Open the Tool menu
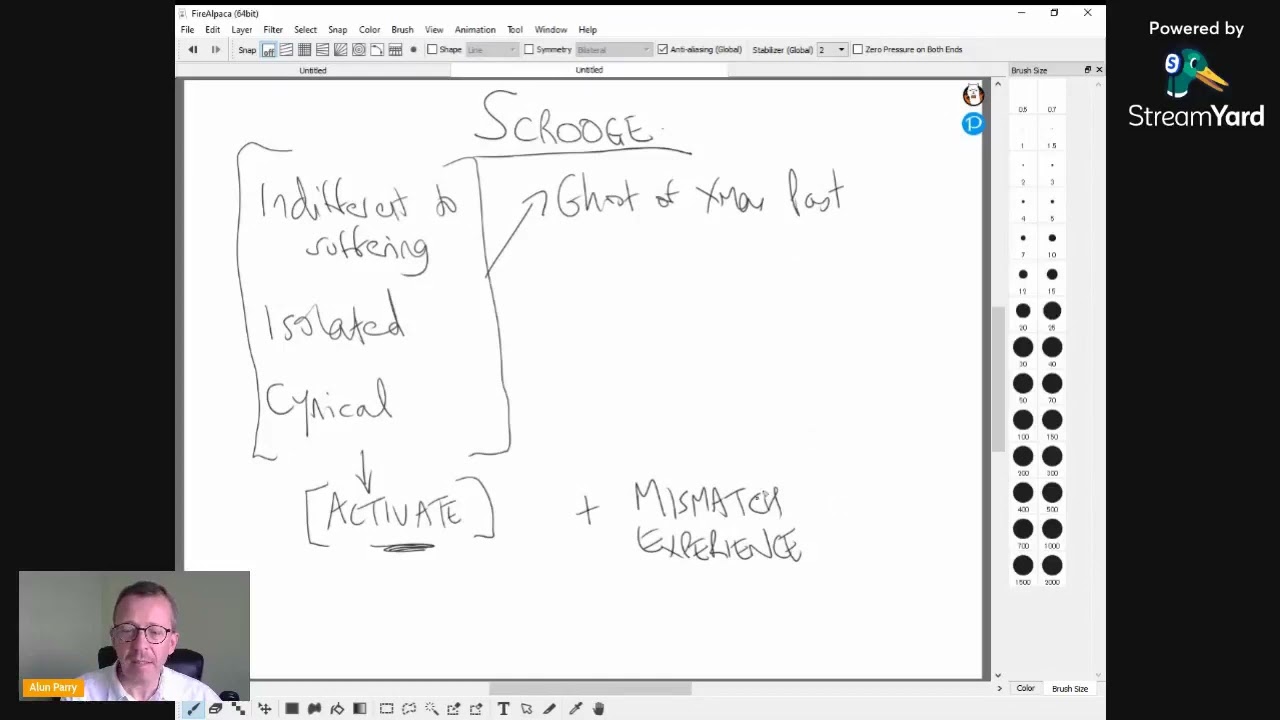 (x=515, y=30)
